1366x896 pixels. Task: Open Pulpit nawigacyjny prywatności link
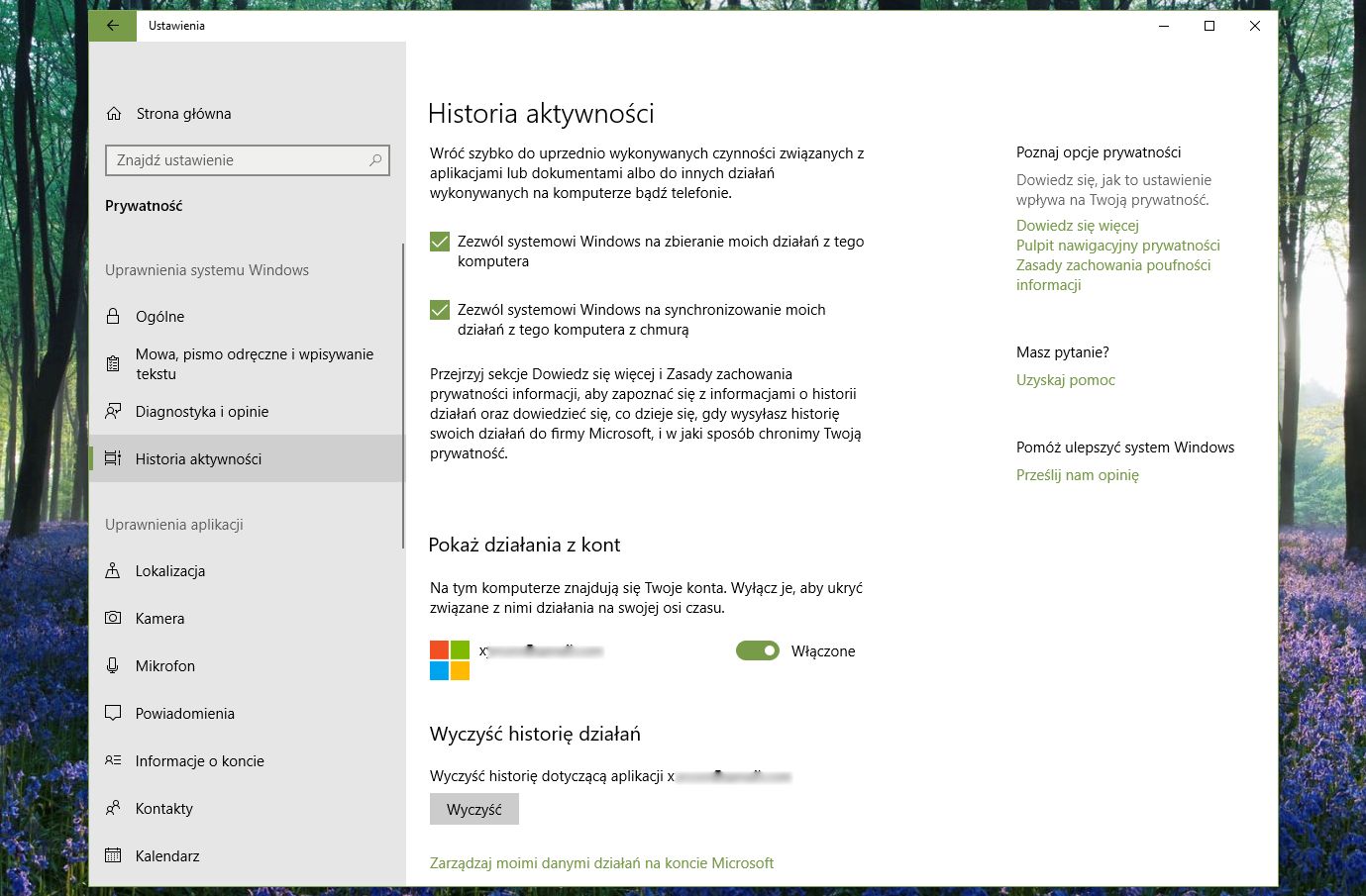(x=1117, y=246)
